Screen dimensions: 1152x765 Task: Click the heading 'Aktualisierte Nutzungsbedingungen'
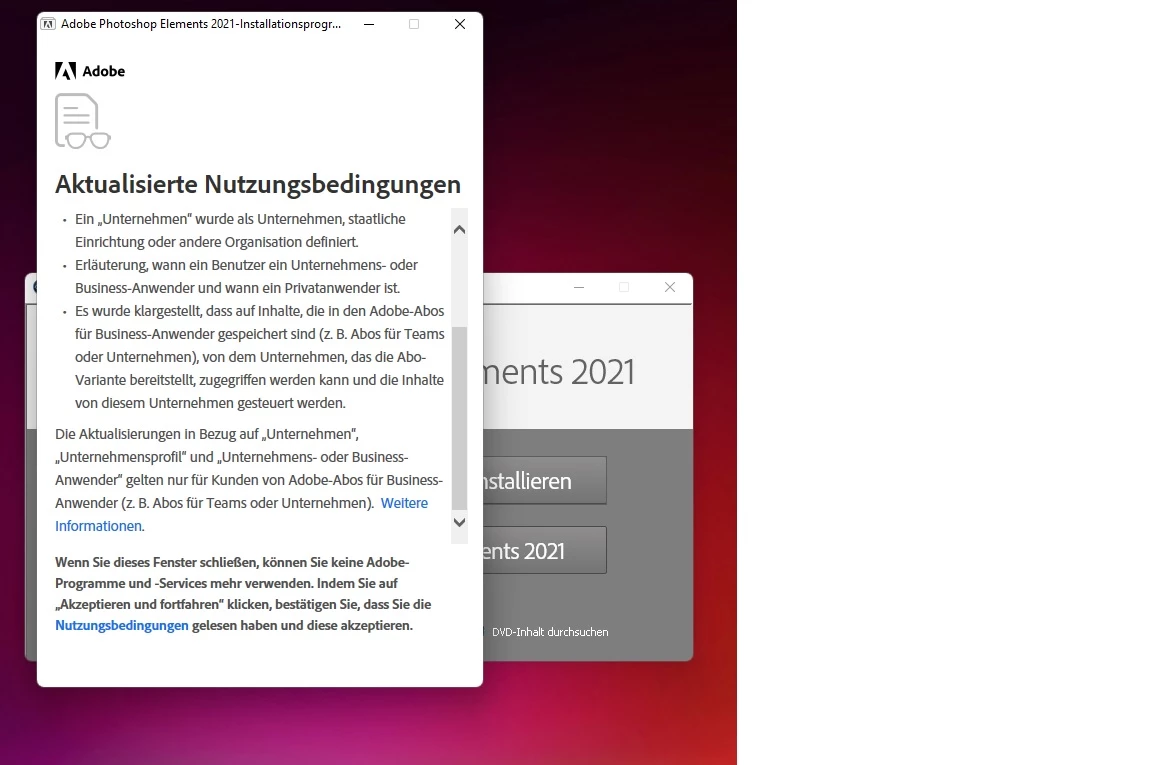pyautogui.click(x=258, y=184)
